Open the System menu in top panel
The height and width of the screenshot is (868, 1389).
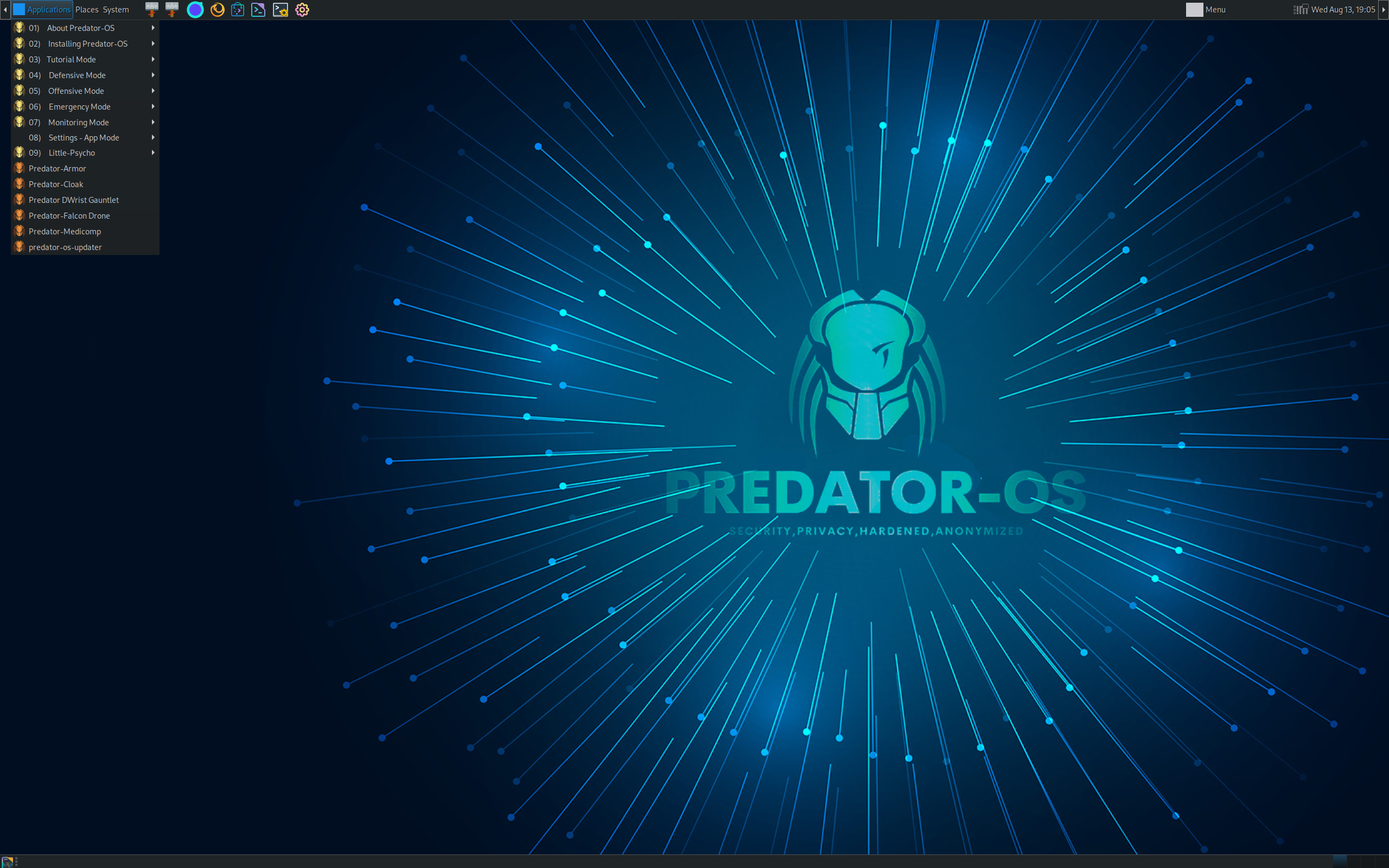coord(116,10)
